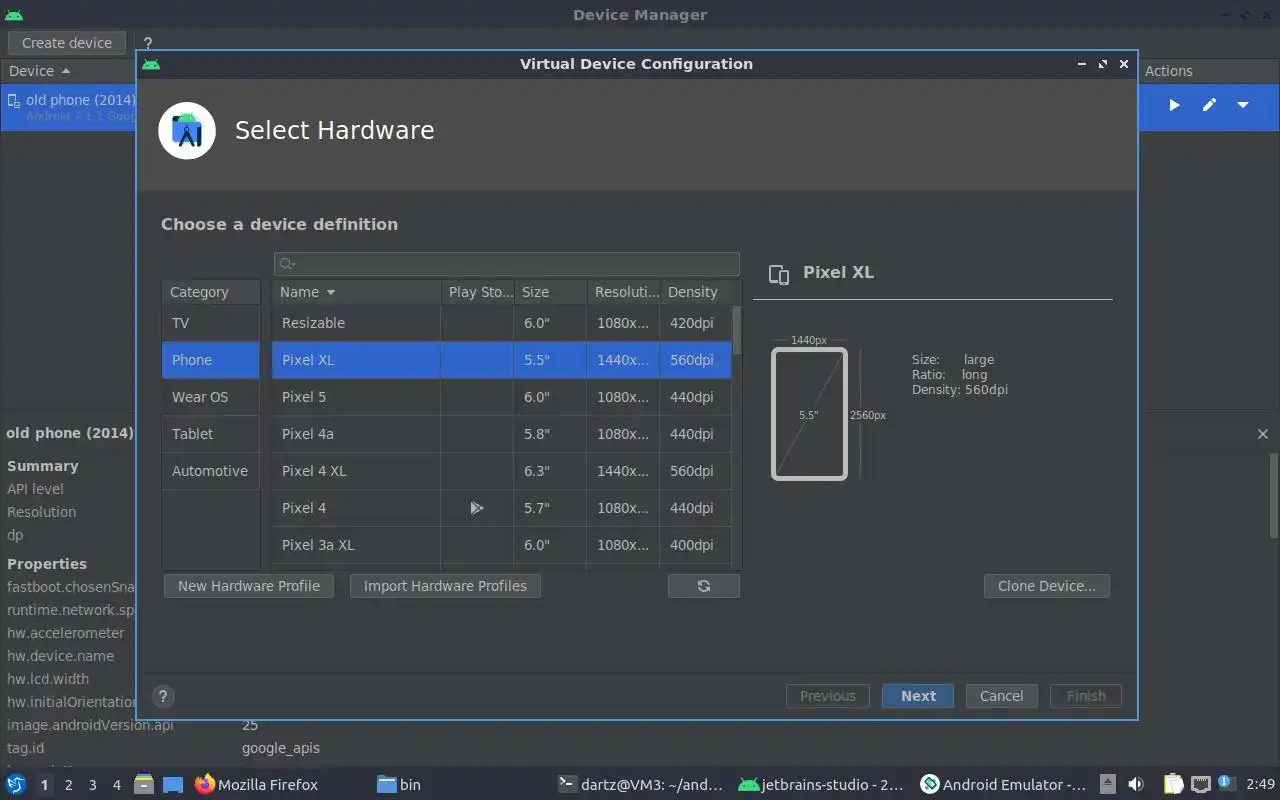Click the volume speaker tray icon

(1136, 785)
